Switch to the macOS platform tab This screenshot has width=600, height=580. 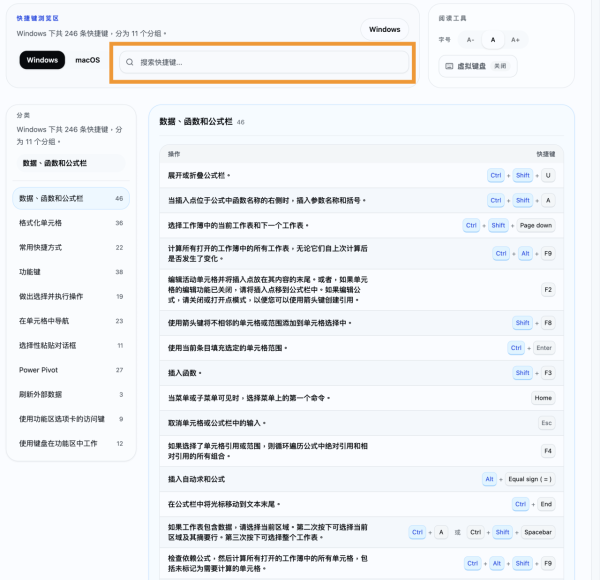pyautogui.click(x=88, y=60)
